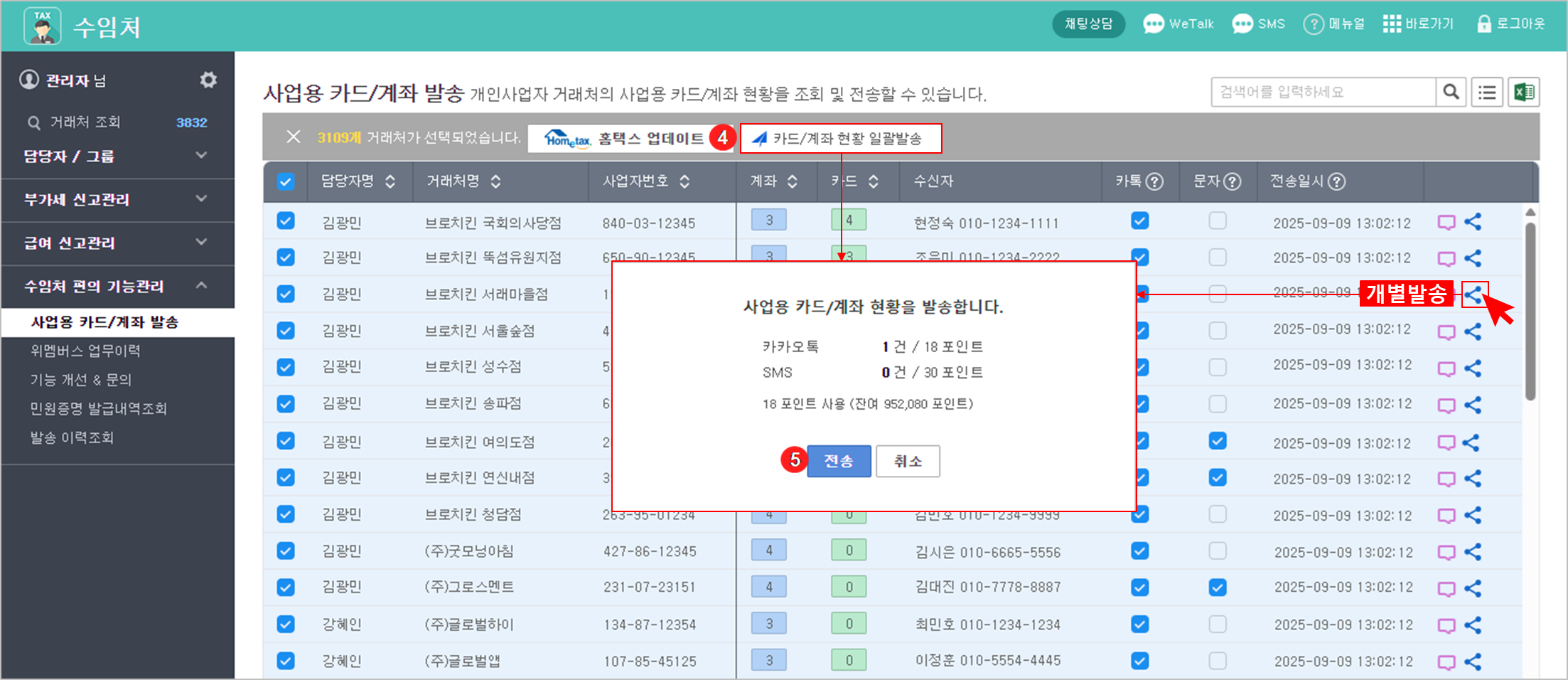Click 카드/계좌 현황 일괄발송 button
Image resolution: width=1568 pixels, height=680 pixels.
[841, 138]
